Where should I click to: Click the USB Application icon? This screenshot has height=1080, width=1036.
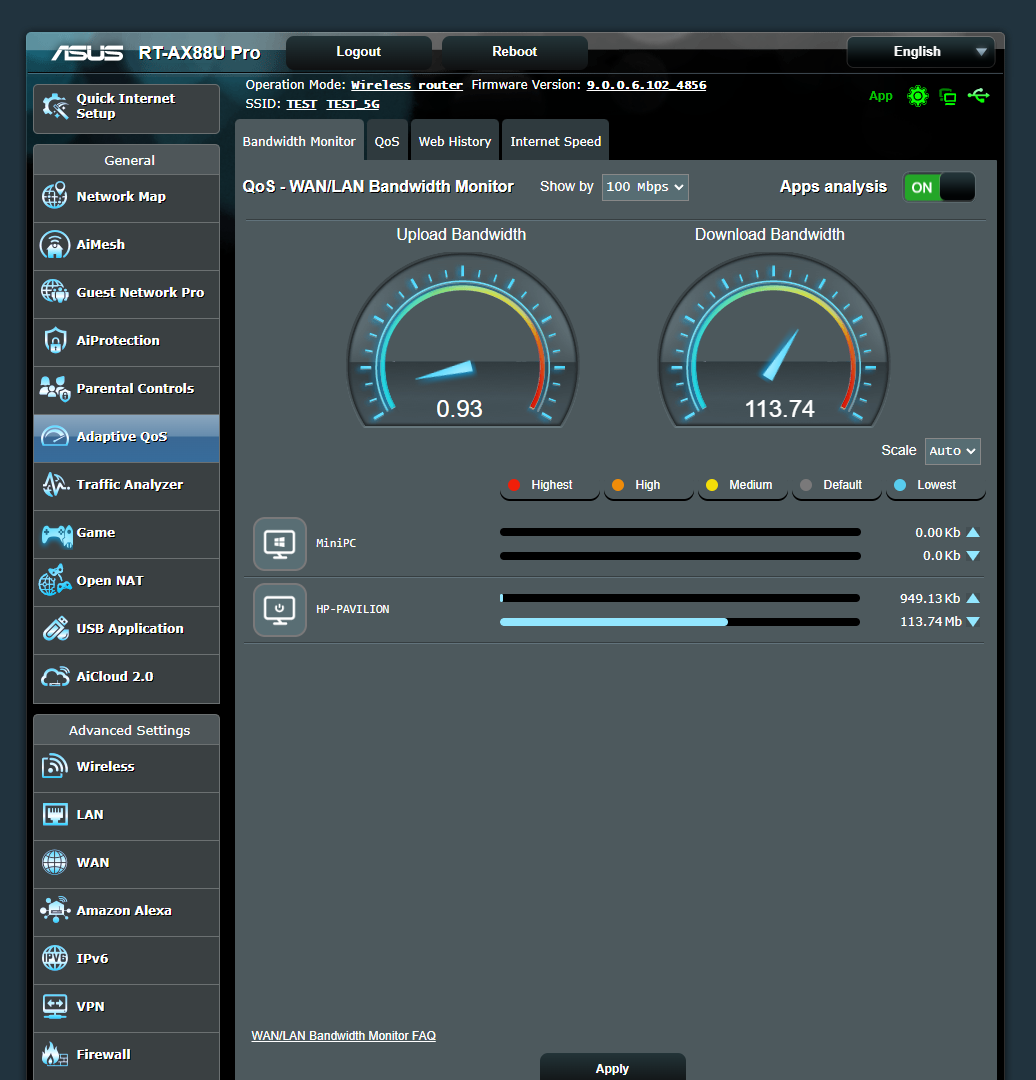[55, 629]
